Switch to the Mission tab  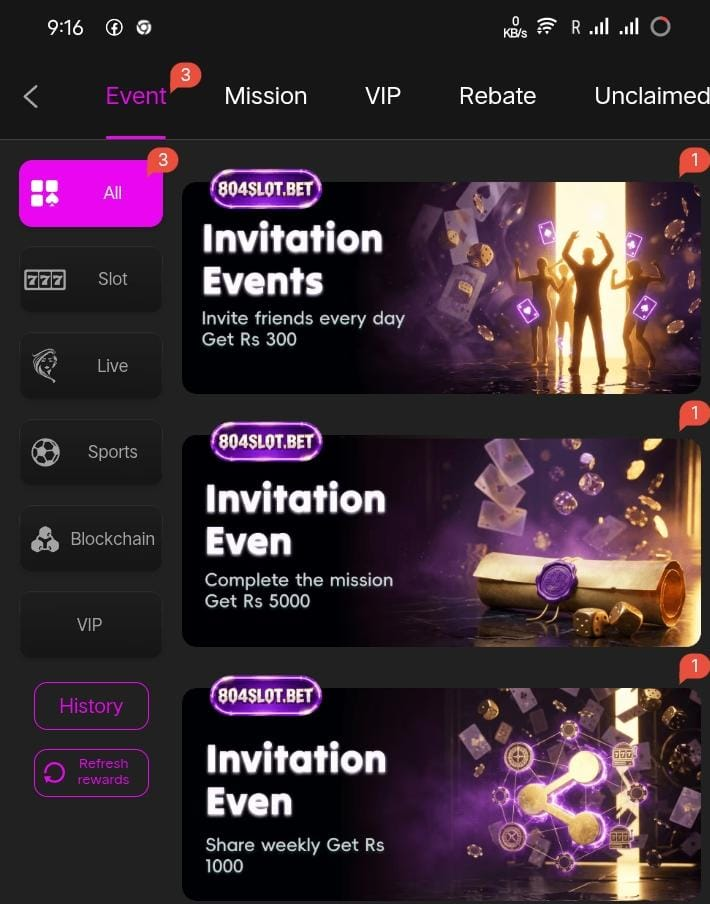coord(266,96)
